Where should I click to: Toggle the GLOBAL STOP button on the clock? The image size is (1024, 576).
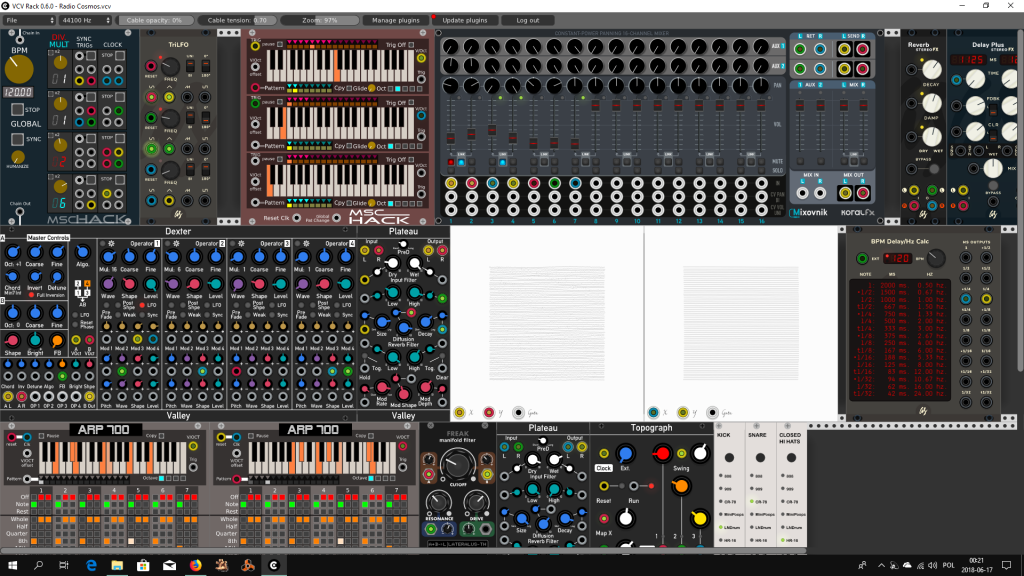pos(17,110)
